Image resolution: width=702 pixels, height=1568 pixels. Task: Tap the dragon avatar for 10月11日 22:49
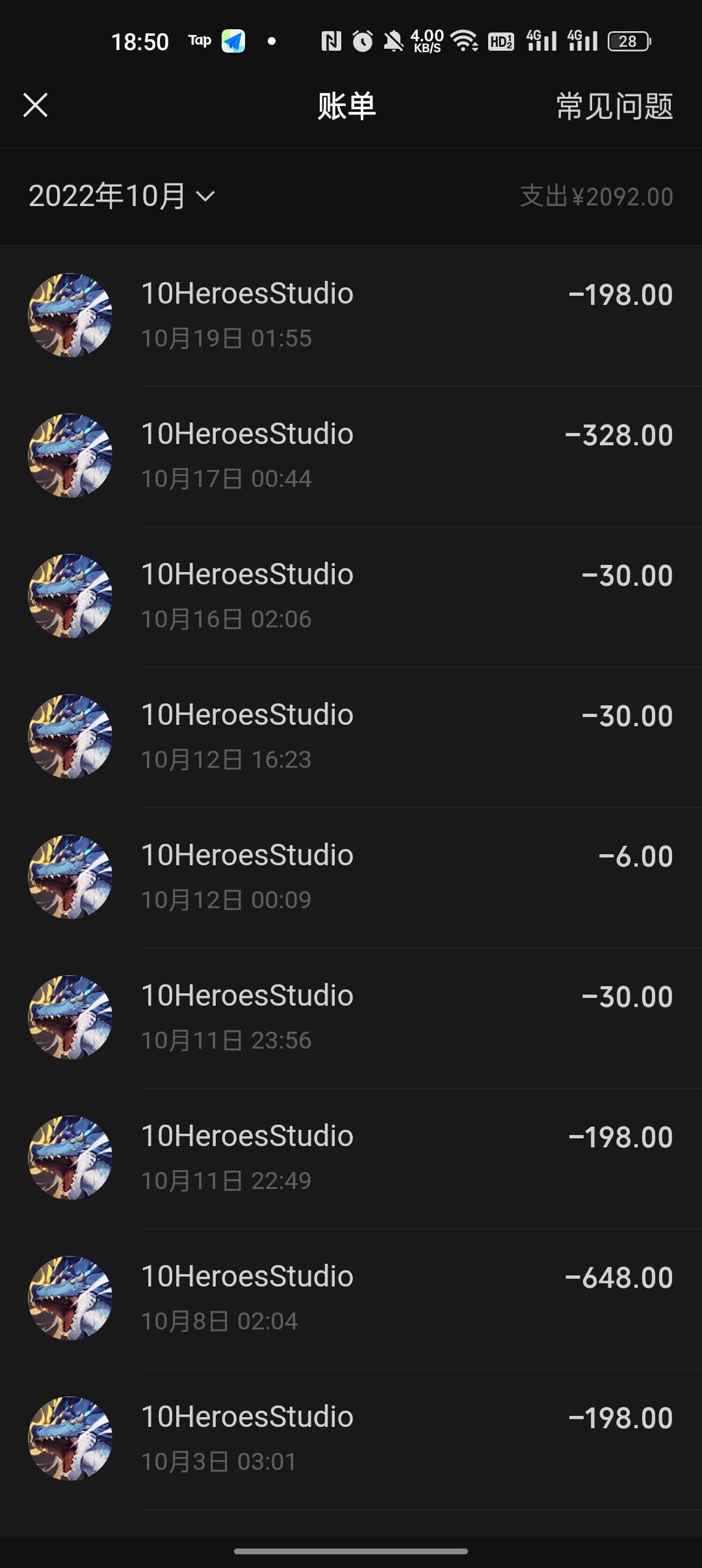tap(70, 1158)
